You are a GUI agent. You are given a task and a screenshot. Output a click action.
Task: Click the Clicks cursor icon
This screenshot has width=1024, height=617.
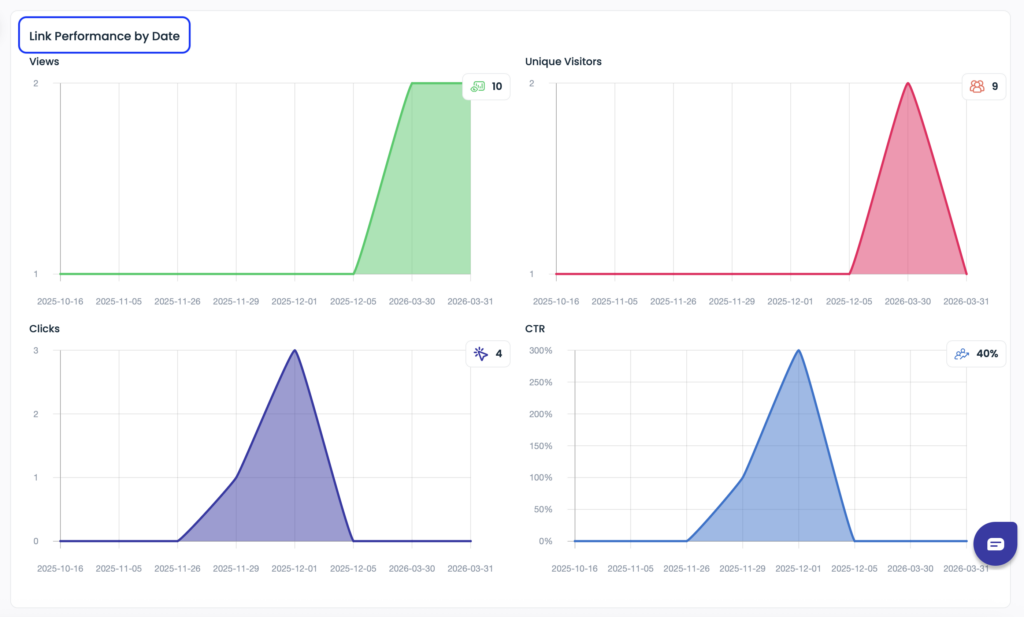click(481, 353)
